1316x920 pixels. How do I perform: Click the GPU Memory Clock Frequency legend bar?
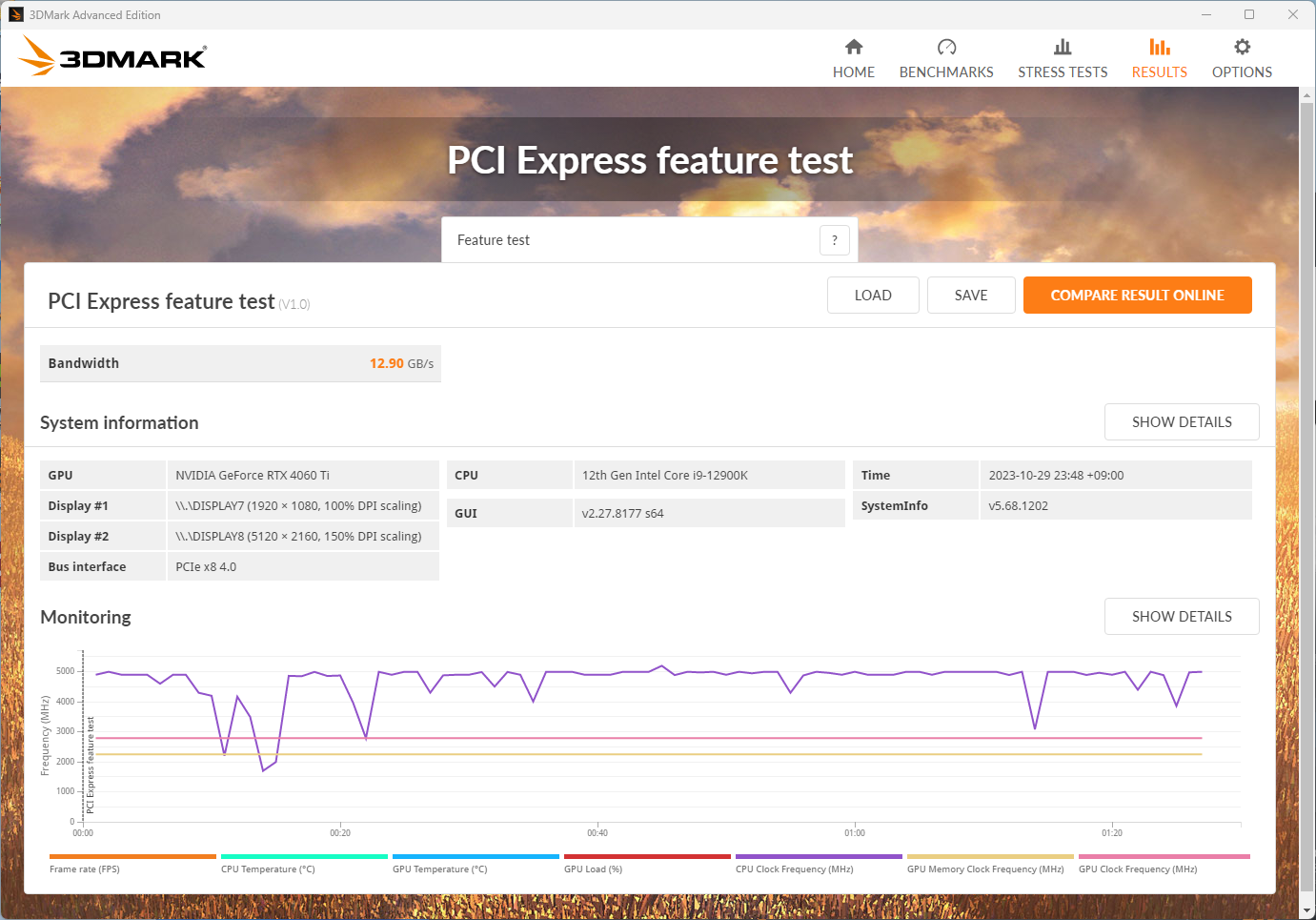pos(990,856)
